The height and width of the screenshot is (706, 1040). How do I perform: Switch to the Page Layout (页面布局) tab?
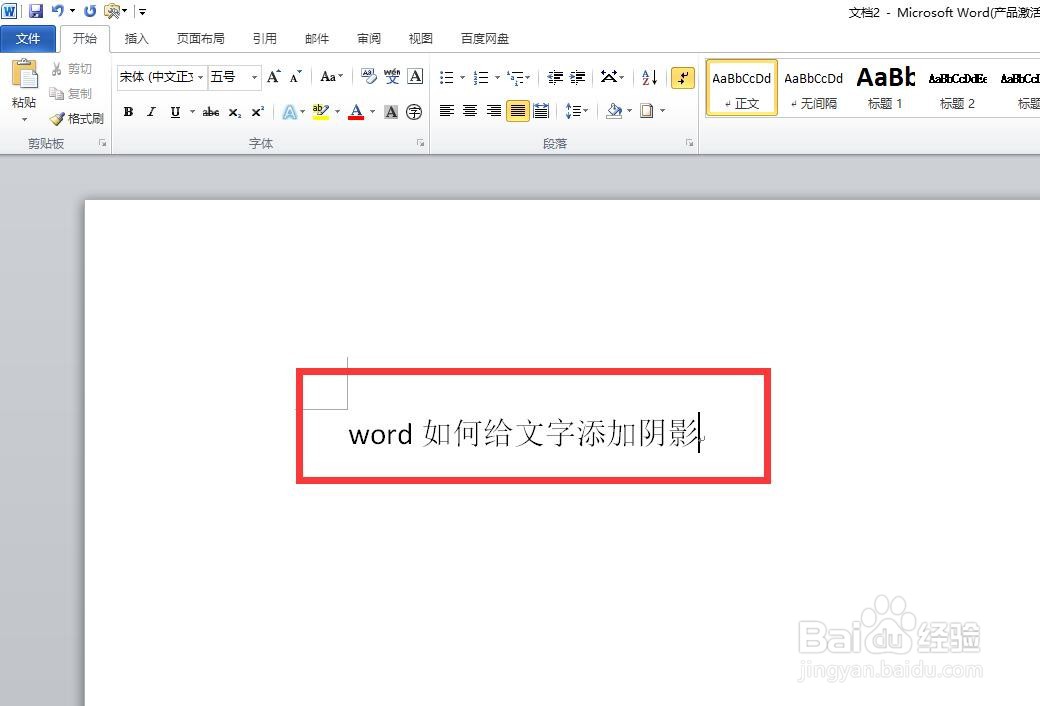200,38
